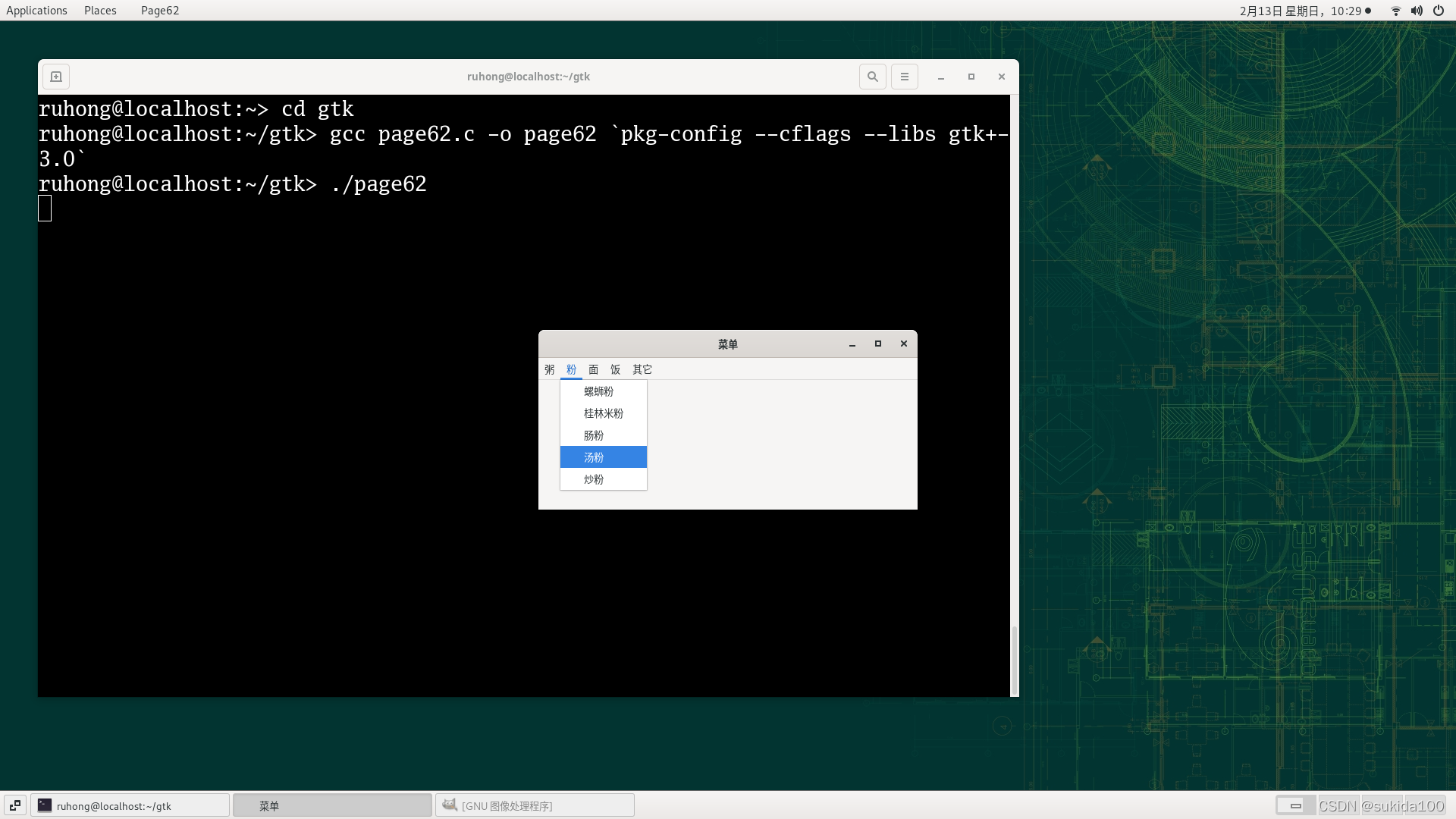Click the Wi-Fi network icon
Screen dimensions: 1456x819
[1395, 11]
